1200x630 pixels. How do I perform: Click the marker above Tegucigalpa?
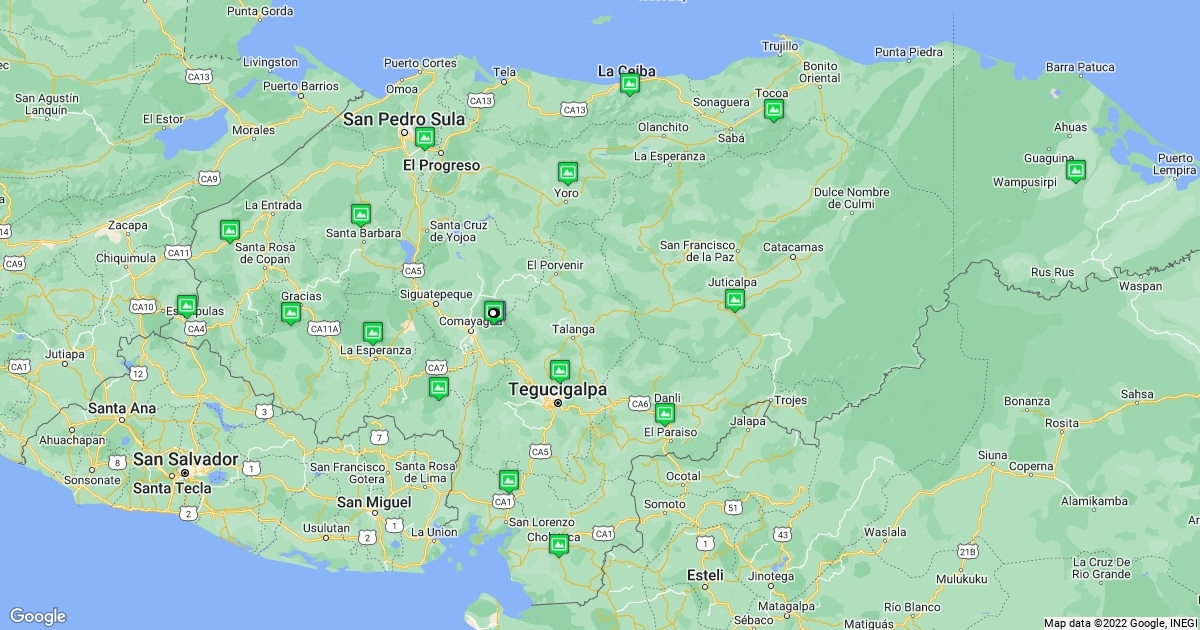click(x=559, y=367)
